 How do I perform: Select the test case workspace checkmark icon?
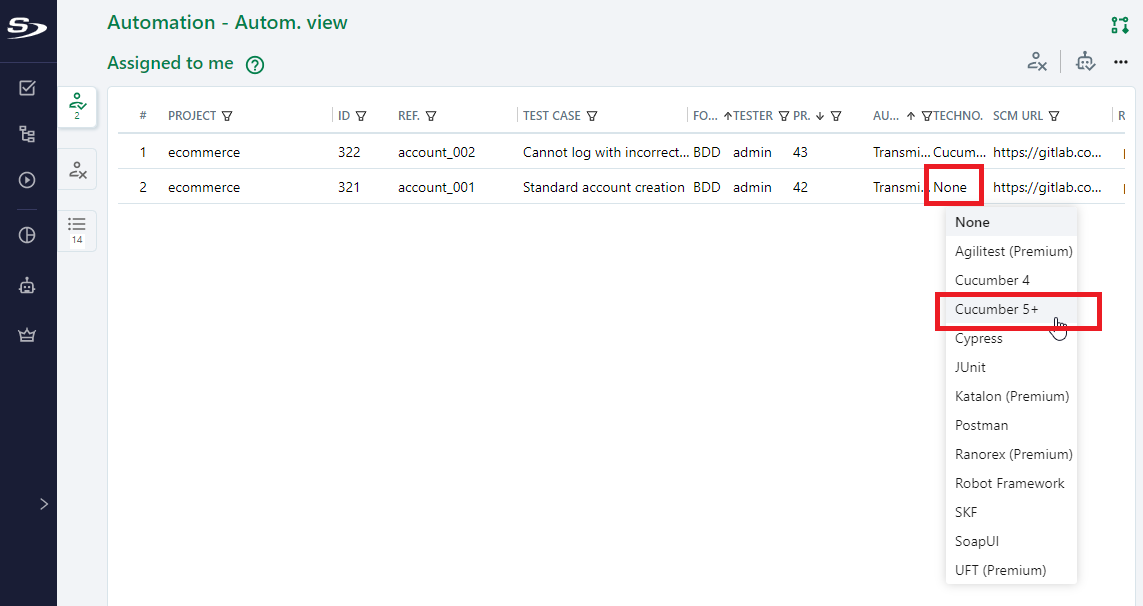tap(27, 88)
